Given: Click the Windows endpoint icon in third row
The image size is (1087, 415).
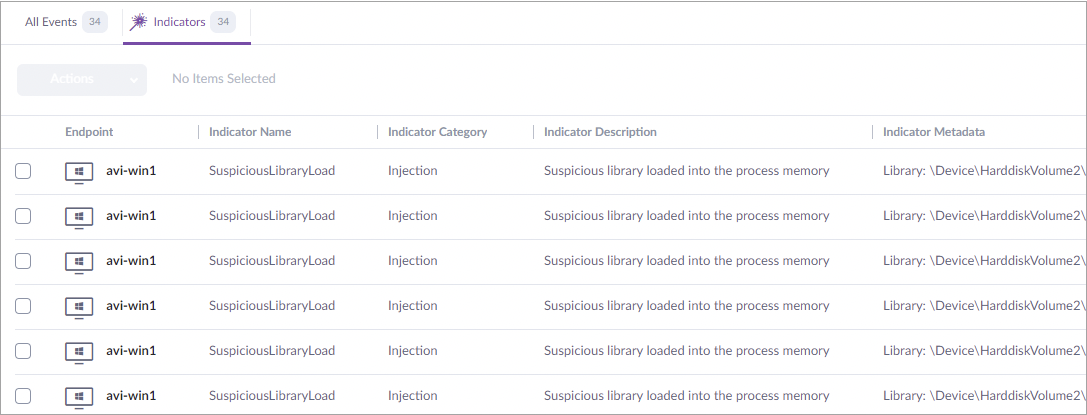Looking at the screenshot, I should tap(79, 262).
